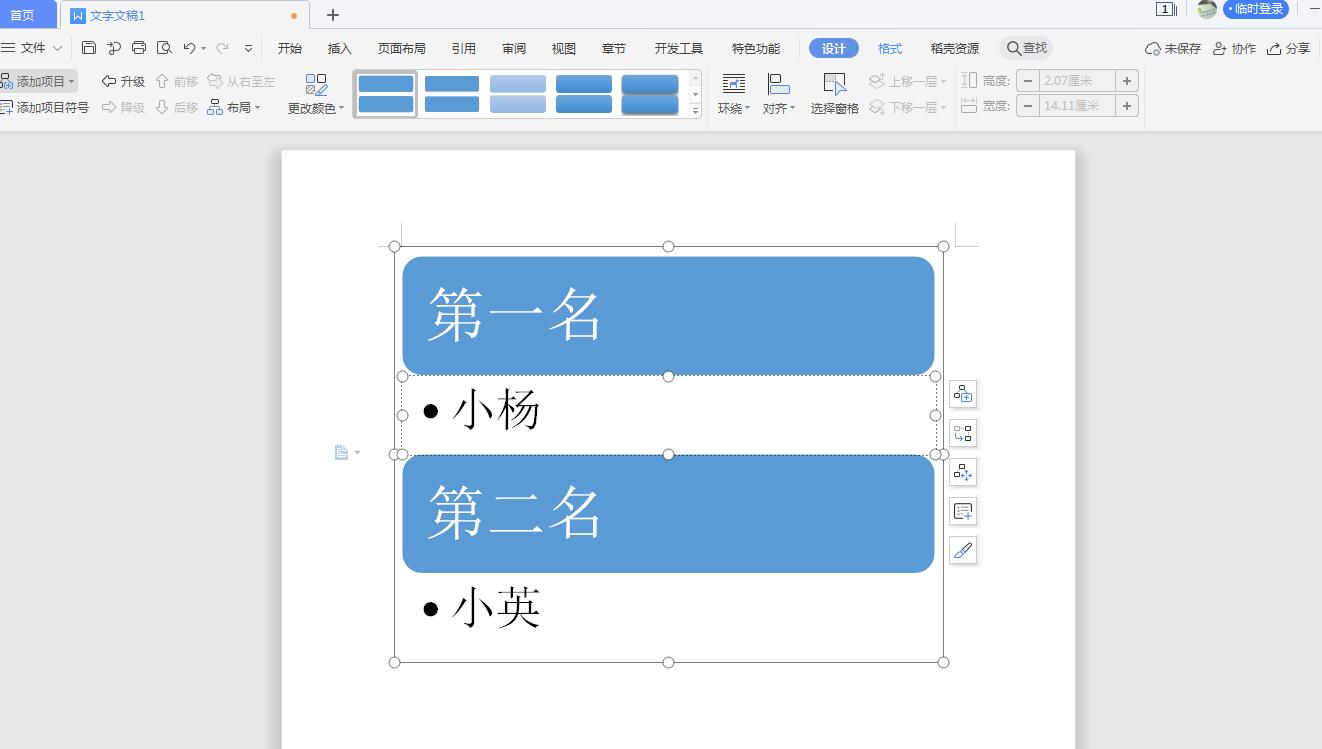
Task: Click the floating Add Shape icon beside the SmartArt
Action: click(x=962, y=394)
